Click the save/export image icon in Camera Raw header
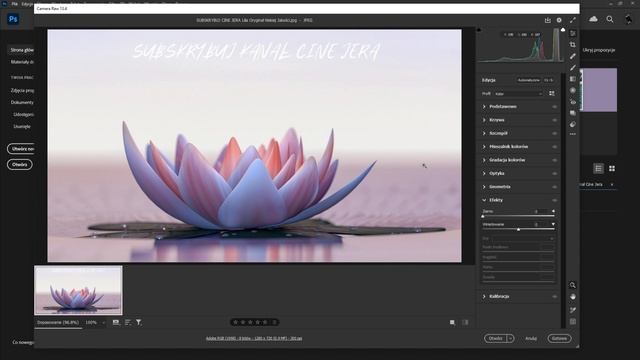The width and height of the screenshot is (640, 360). click(548, 20)
